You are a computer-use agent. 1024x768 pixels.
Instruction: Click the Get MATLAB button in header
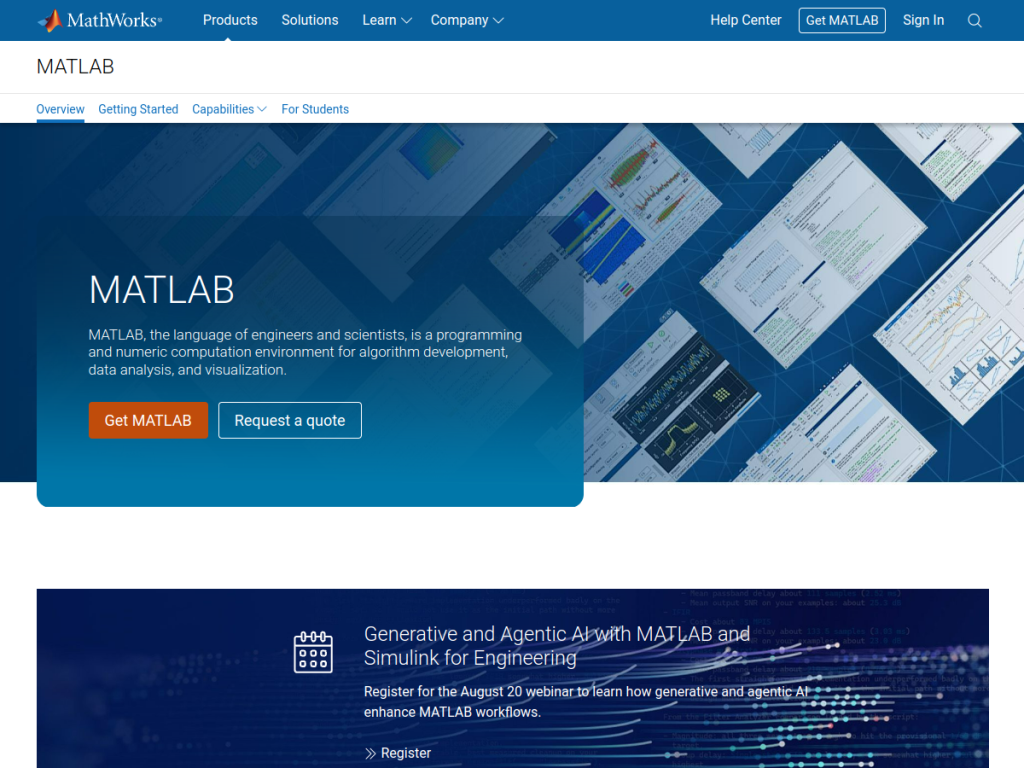(842, 20)
